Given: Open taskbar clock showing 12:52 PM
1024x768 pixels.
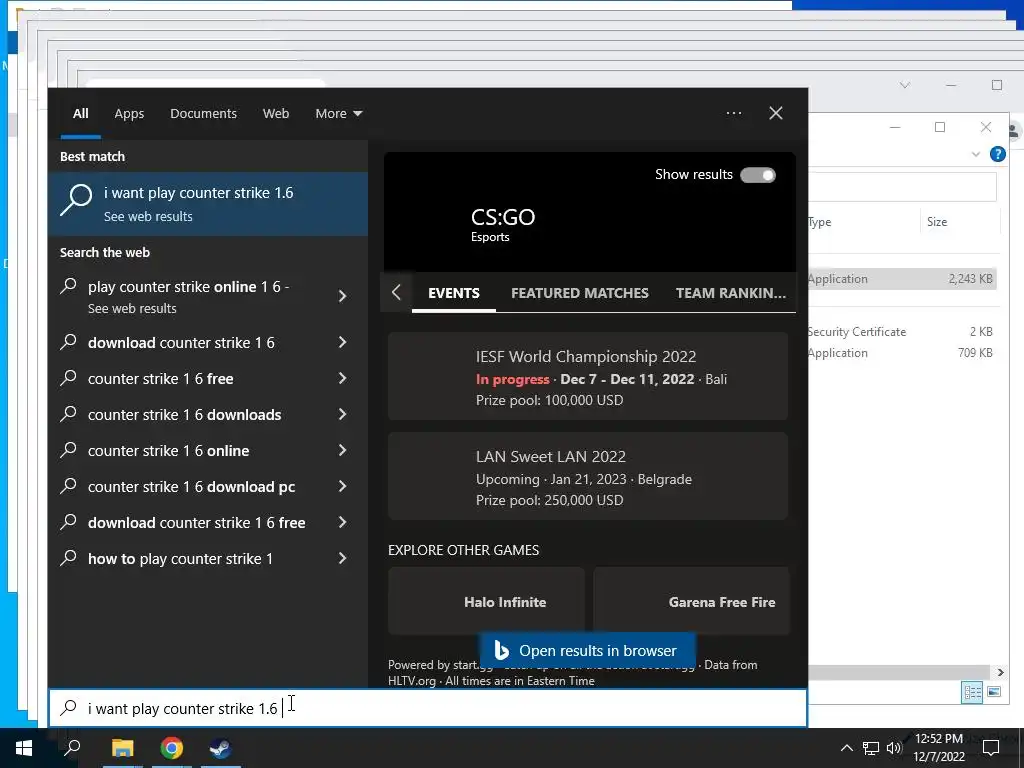Looking at the screenshot, I should (938, 748).
